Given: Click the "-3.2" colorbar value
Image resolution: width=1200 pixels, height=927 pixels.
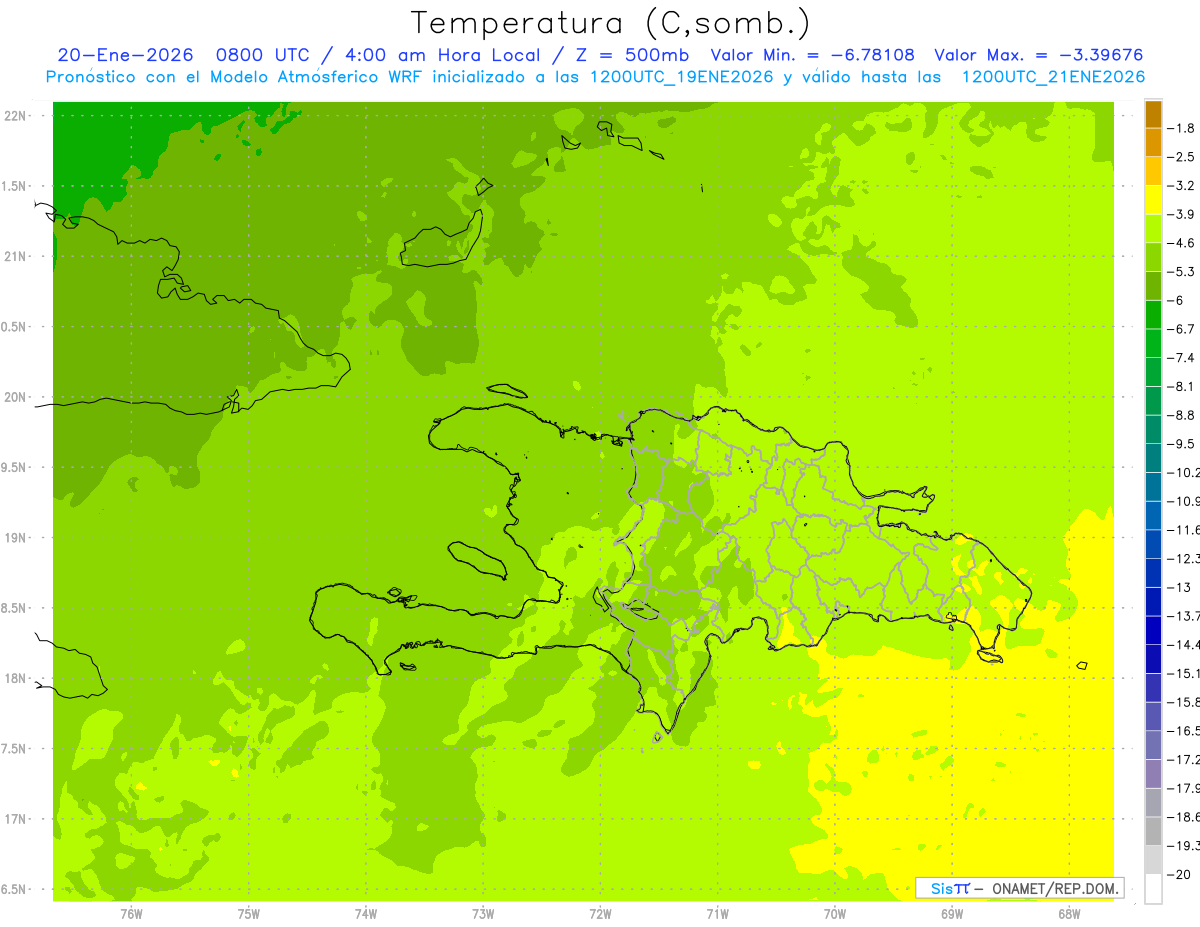Looking at the screenshot, I should tap(1182, 186).
